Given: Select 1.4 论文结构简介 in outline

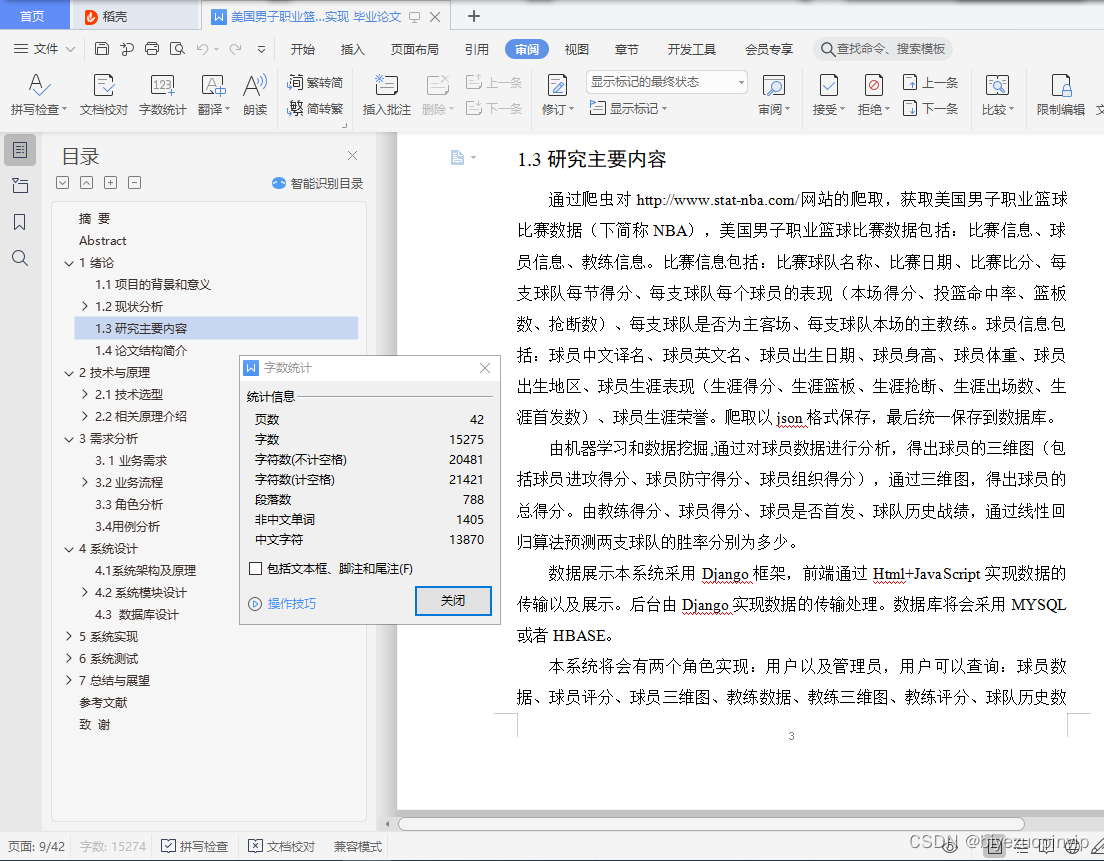Looking at the screenshot, I should point(141,351).
